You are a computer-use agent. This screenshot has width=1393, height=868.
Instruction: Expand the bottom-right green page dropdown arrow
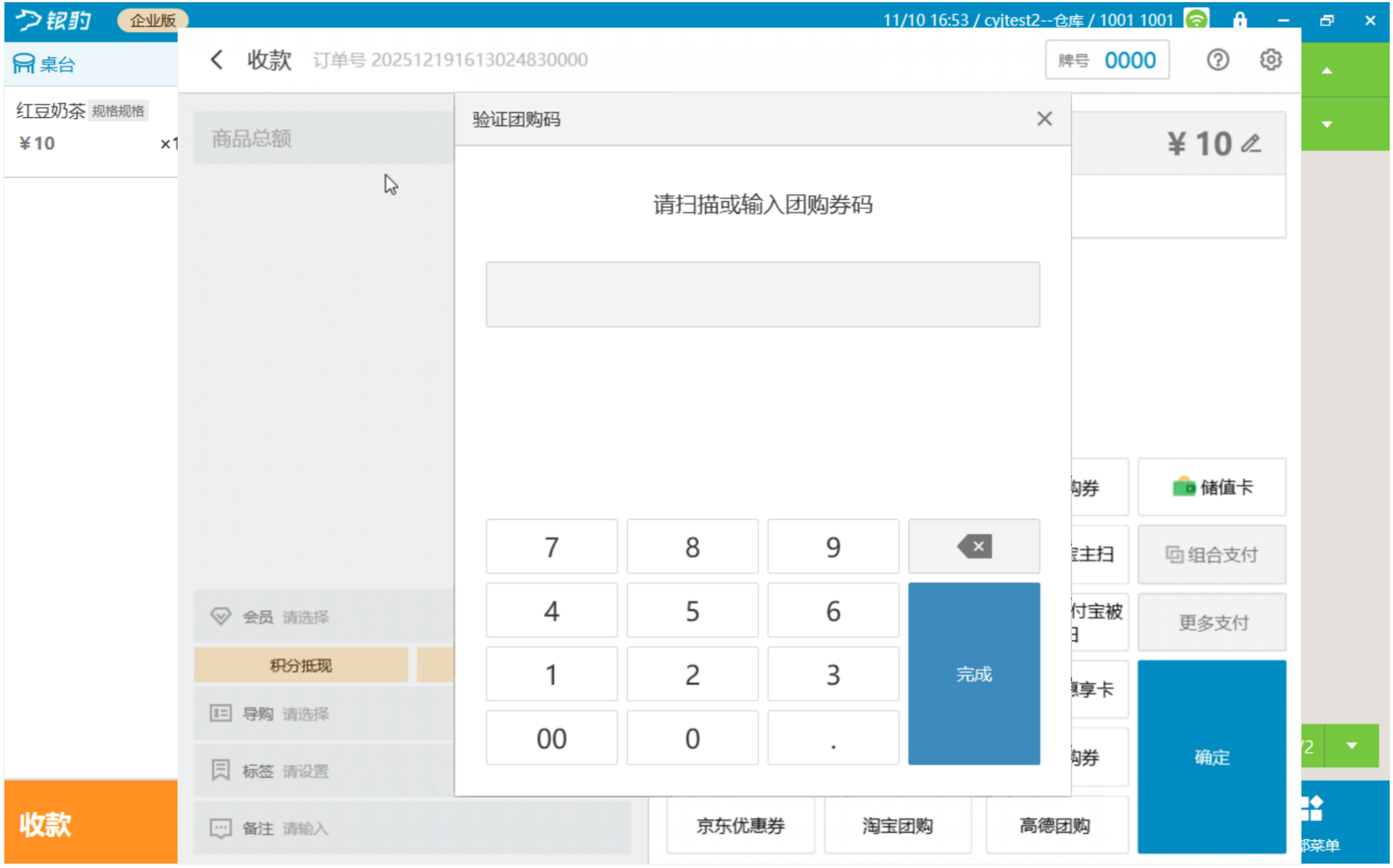[1351, 746]
